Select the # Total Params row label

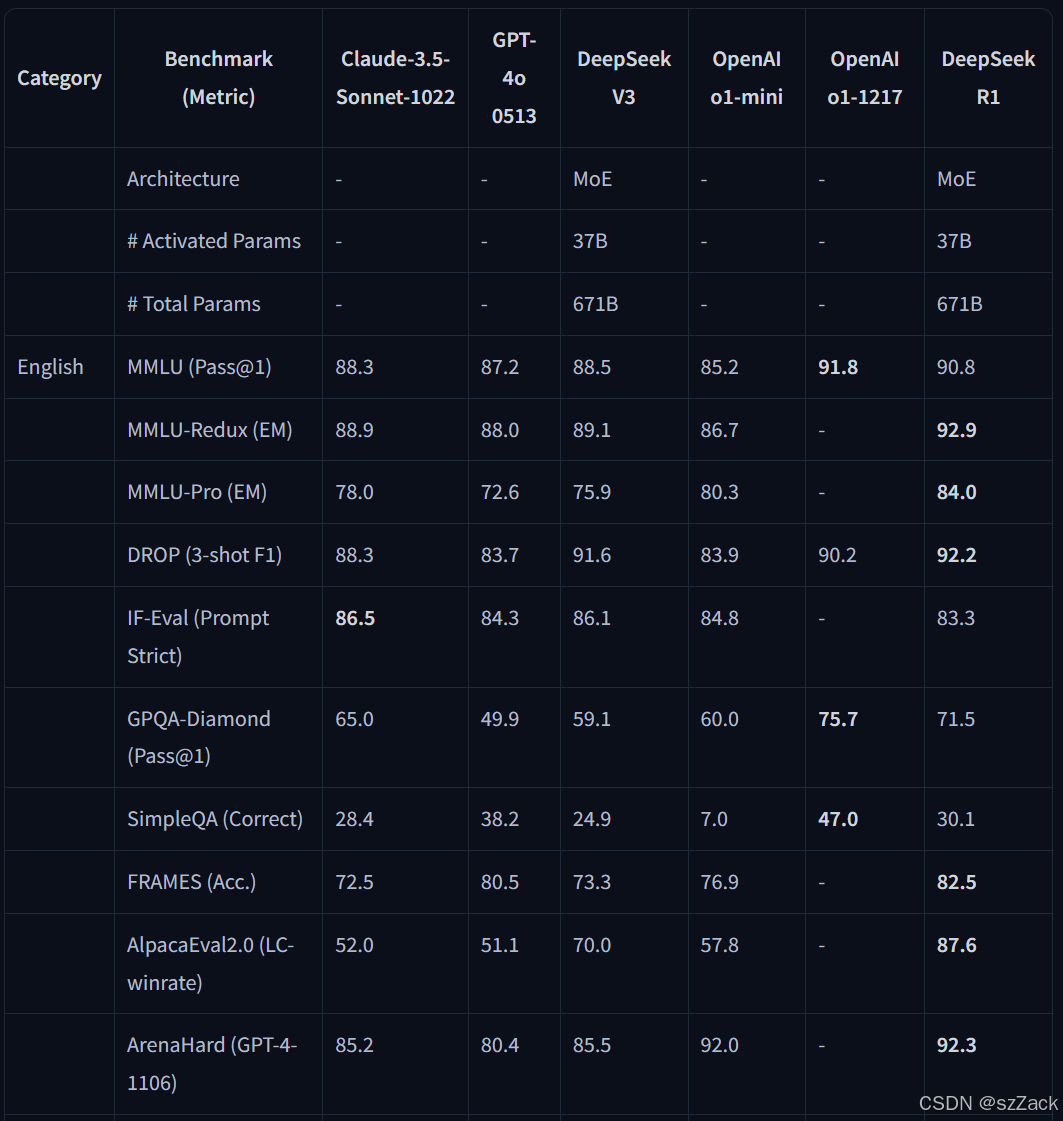[x=194, y=304]
